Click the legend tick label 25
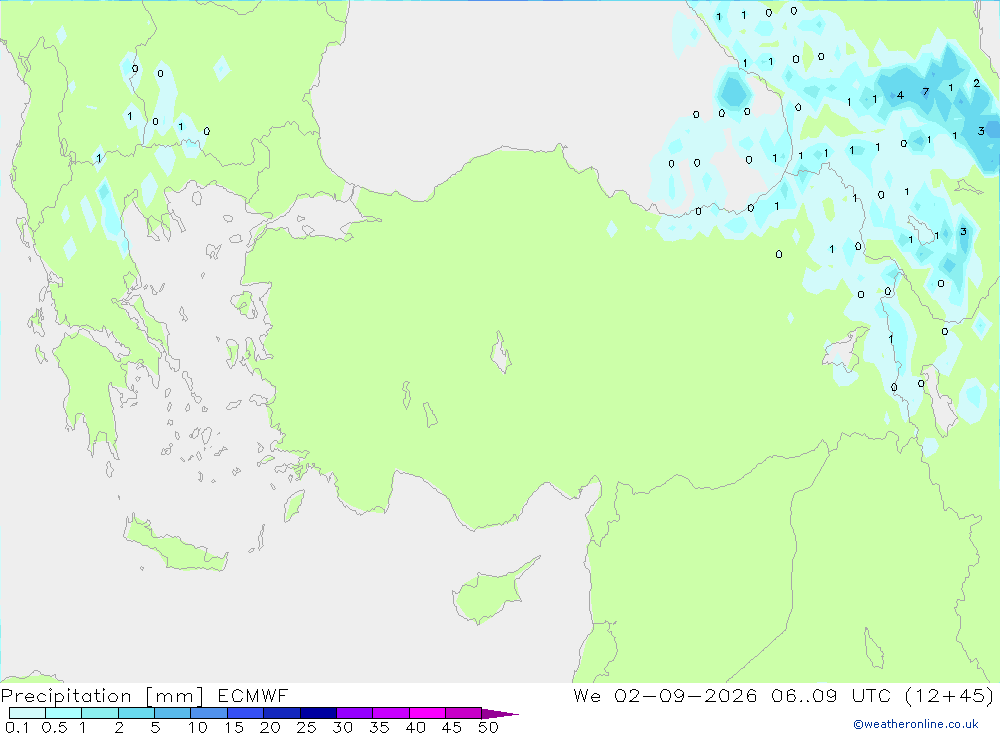 306,727
